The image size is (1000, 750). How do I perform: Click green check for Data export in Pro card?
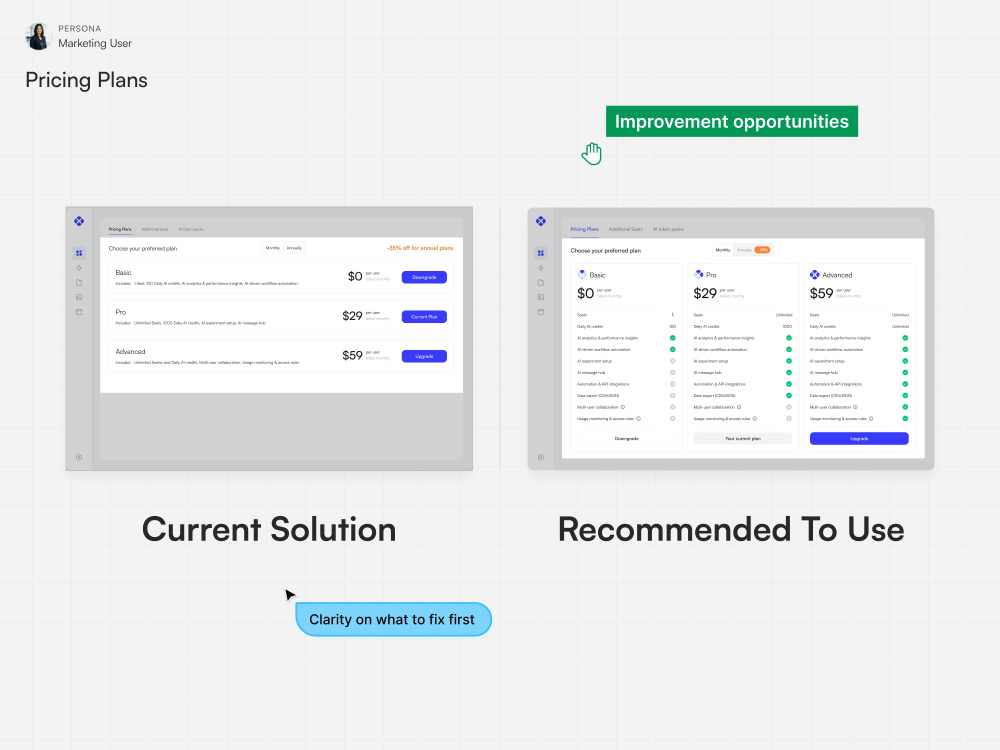[789, 395]
